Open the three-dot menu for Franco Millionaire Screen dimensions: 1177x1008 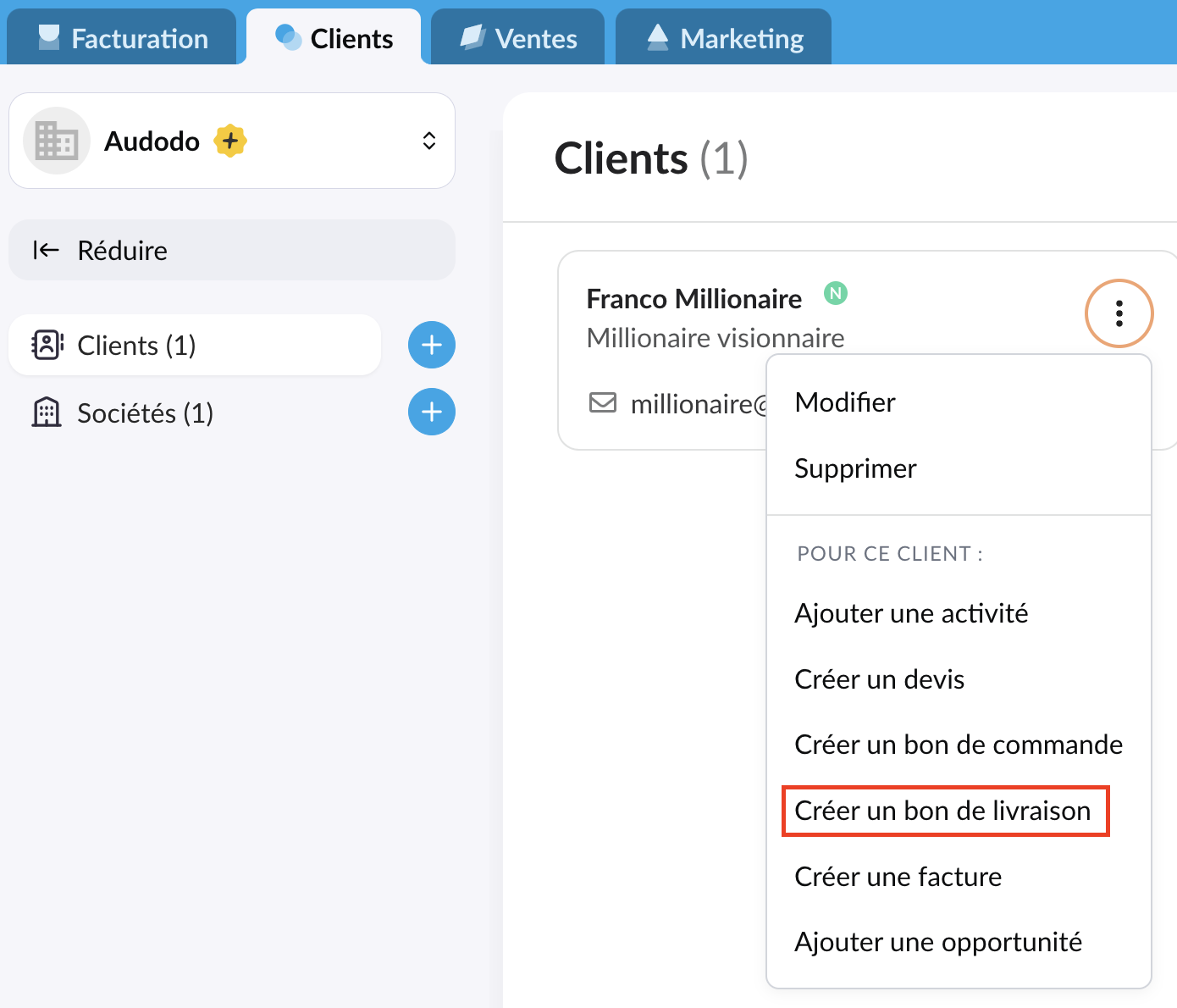1119,313
